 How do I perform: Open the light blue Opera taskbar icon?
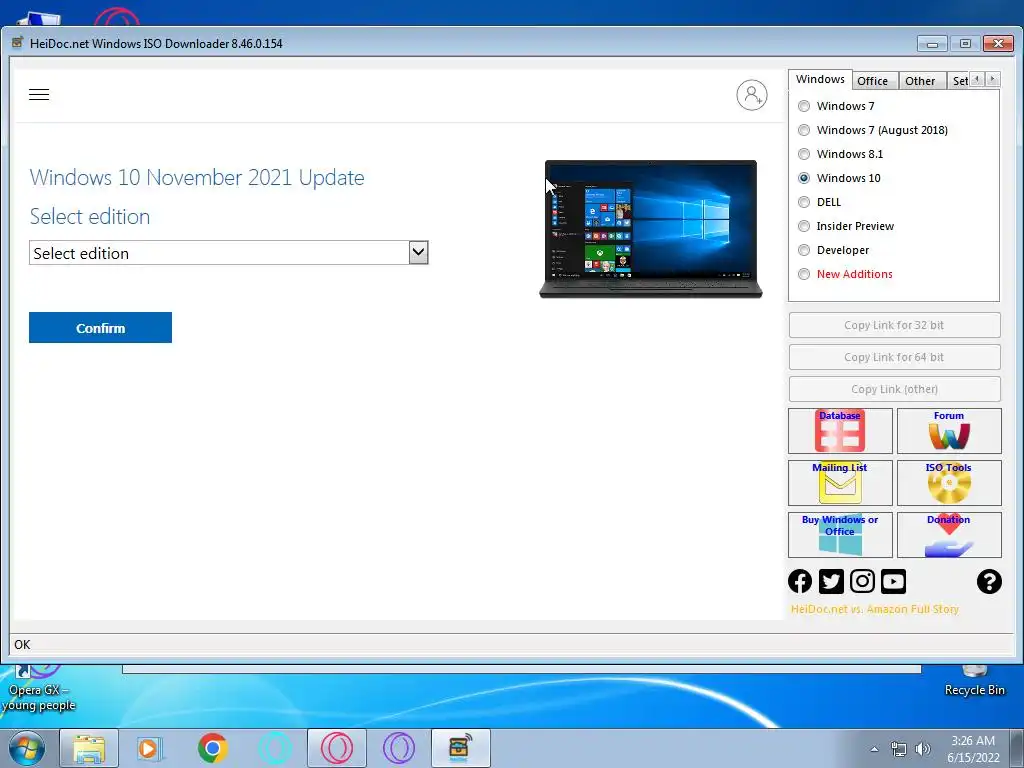coord(275,748)
